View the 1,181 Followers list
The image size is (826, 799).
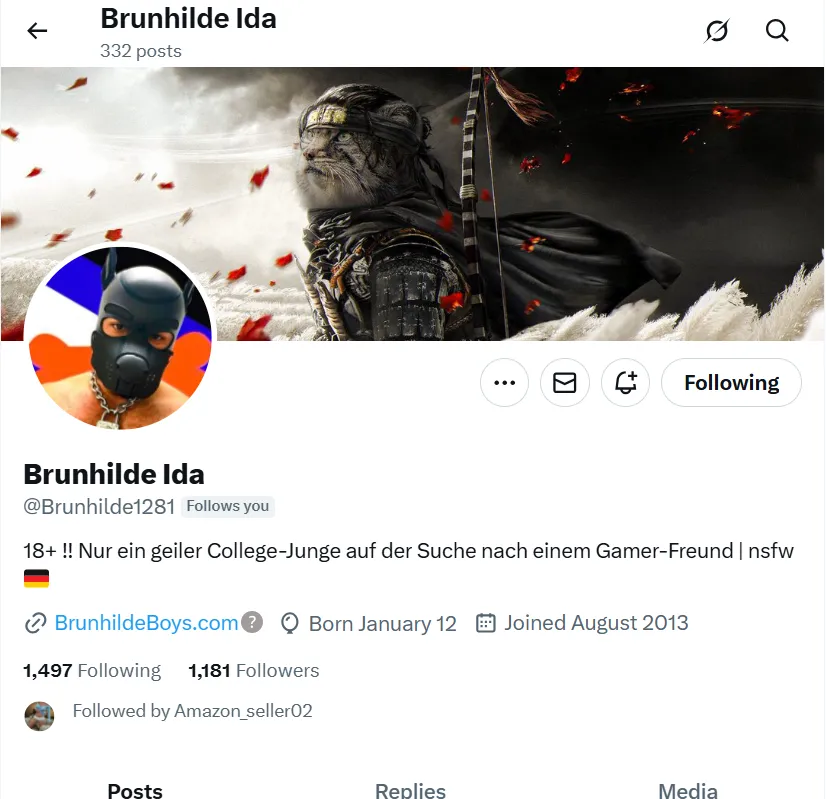pos(253,670)
